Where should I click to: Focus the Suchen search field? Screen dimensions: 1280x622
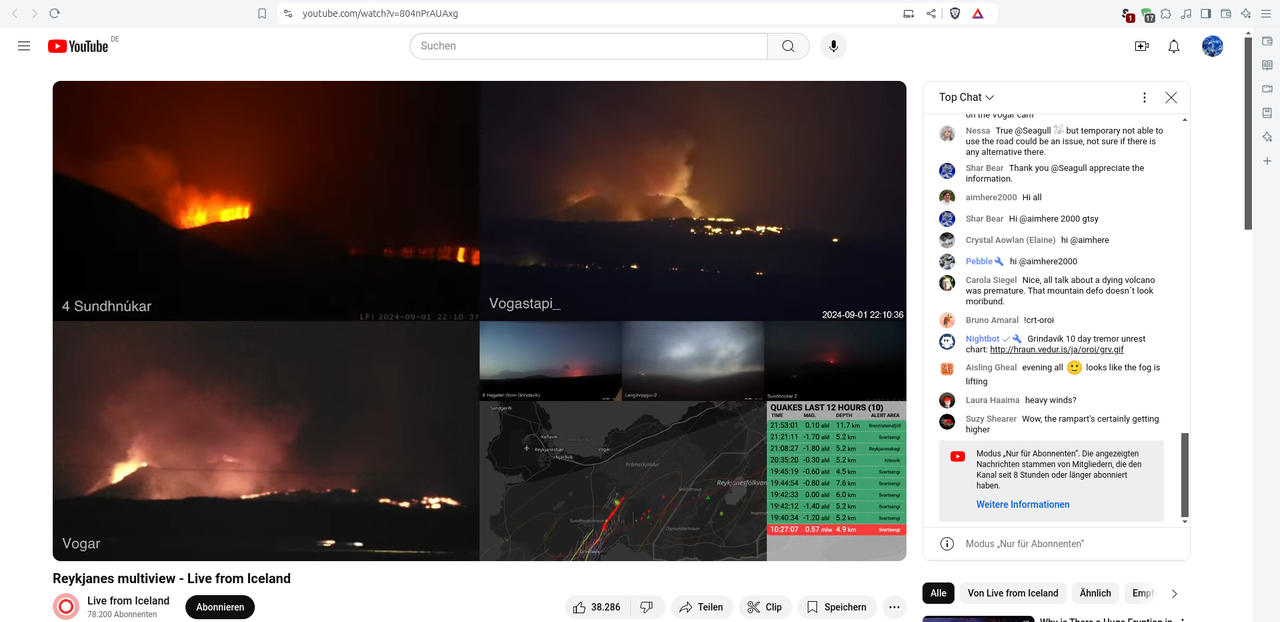pos(588,46)
